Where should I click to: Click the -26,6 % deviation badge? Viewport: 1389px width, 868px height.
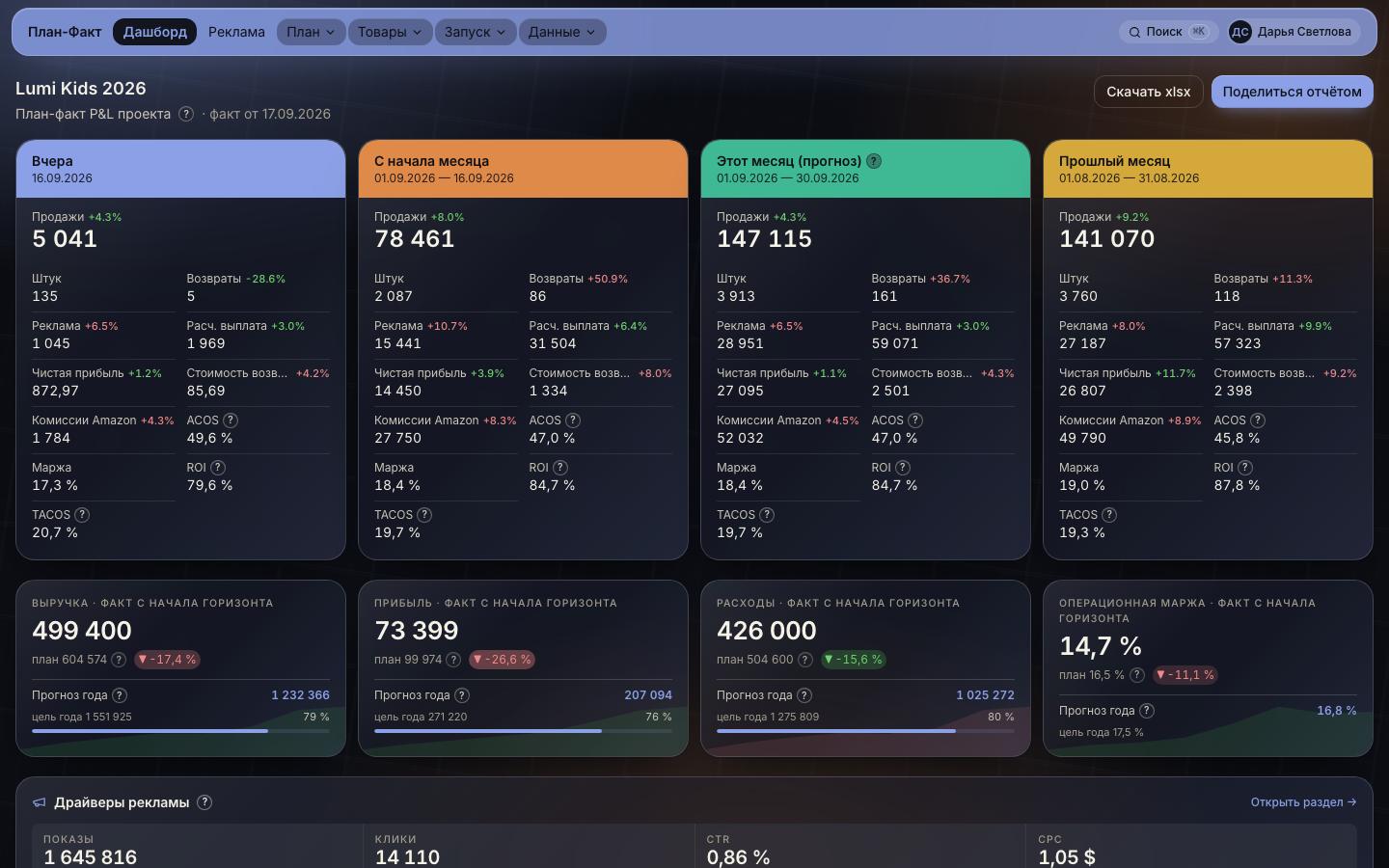[502, 660]
